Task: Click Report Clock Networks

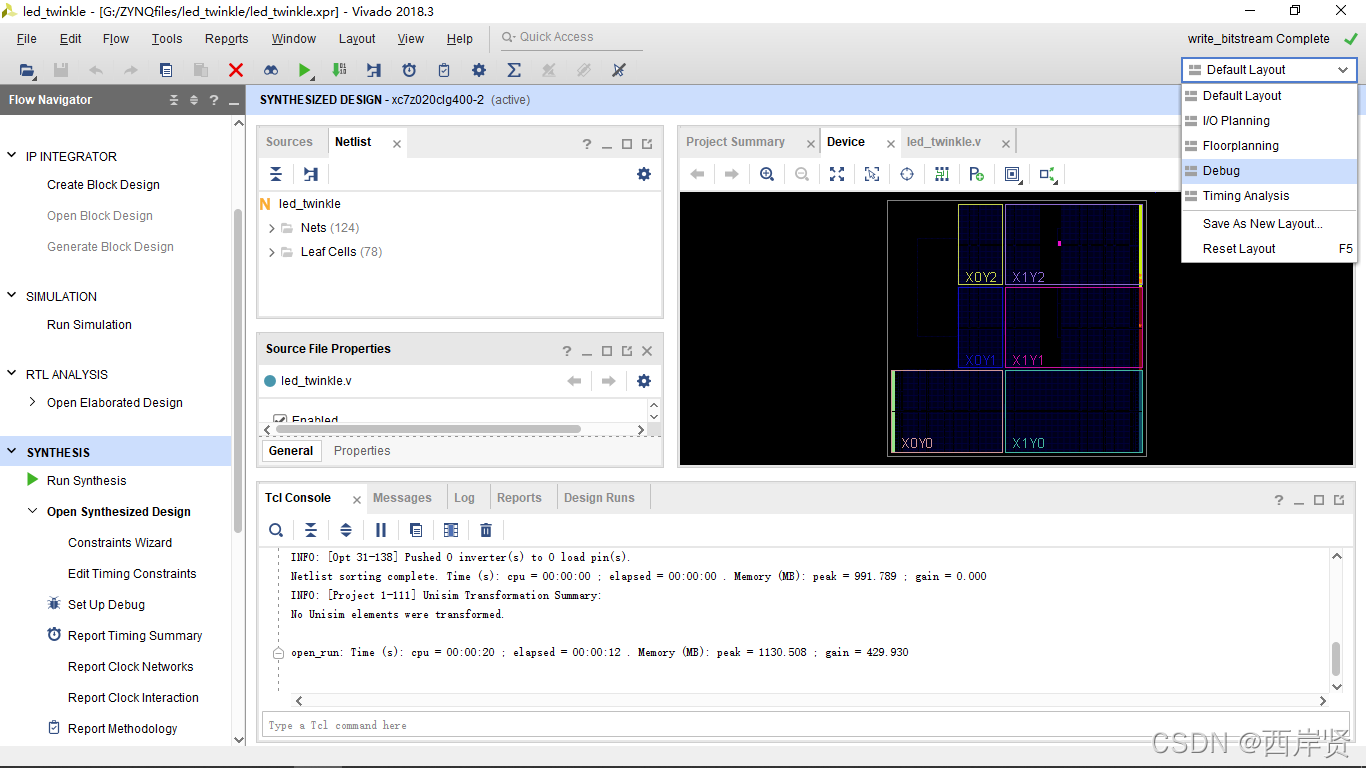Action: click(x=131, y=667)
